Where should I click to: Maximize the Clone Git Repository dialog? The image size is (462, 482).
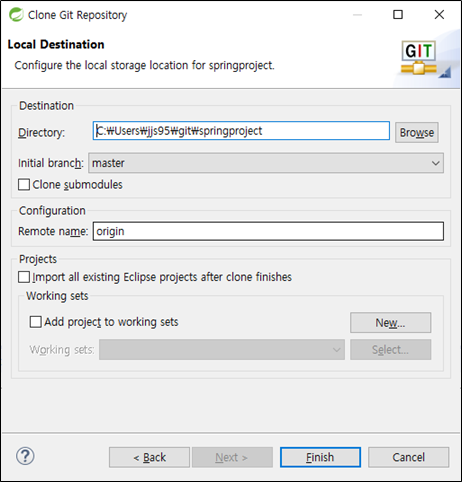pos(398,15)
